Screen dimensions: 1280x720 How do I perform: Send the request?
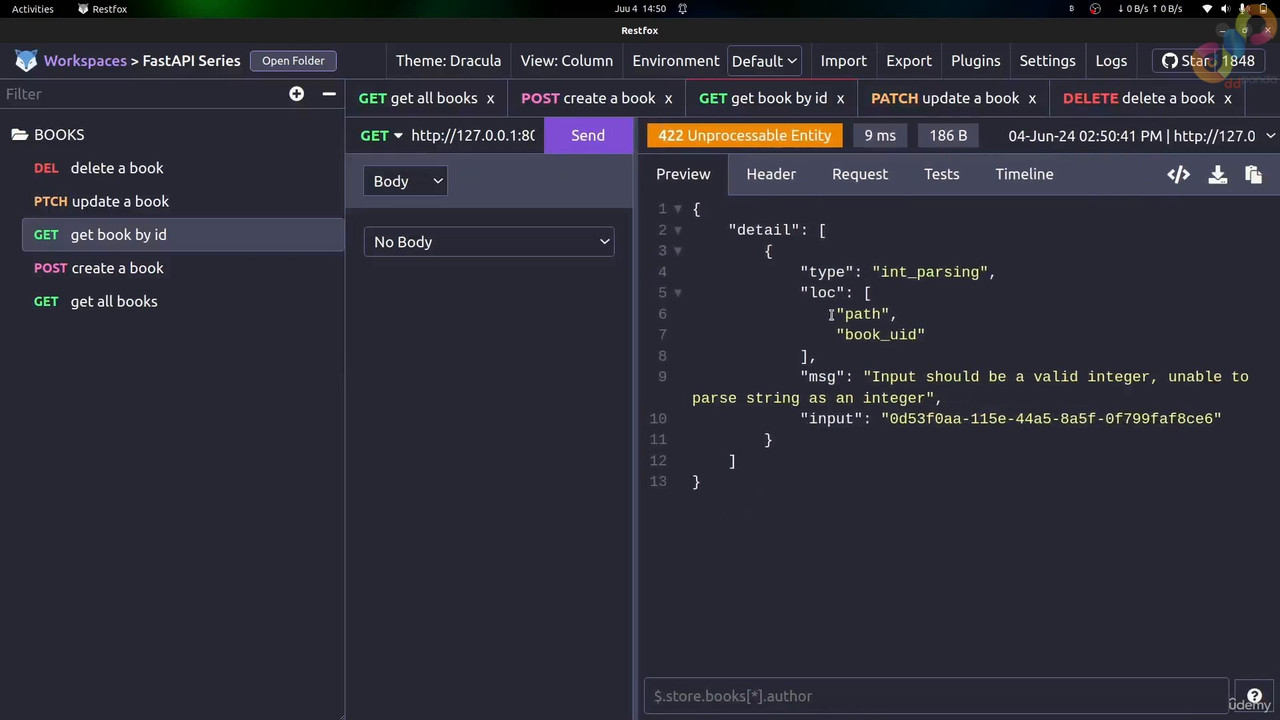[x=588, y=136]
